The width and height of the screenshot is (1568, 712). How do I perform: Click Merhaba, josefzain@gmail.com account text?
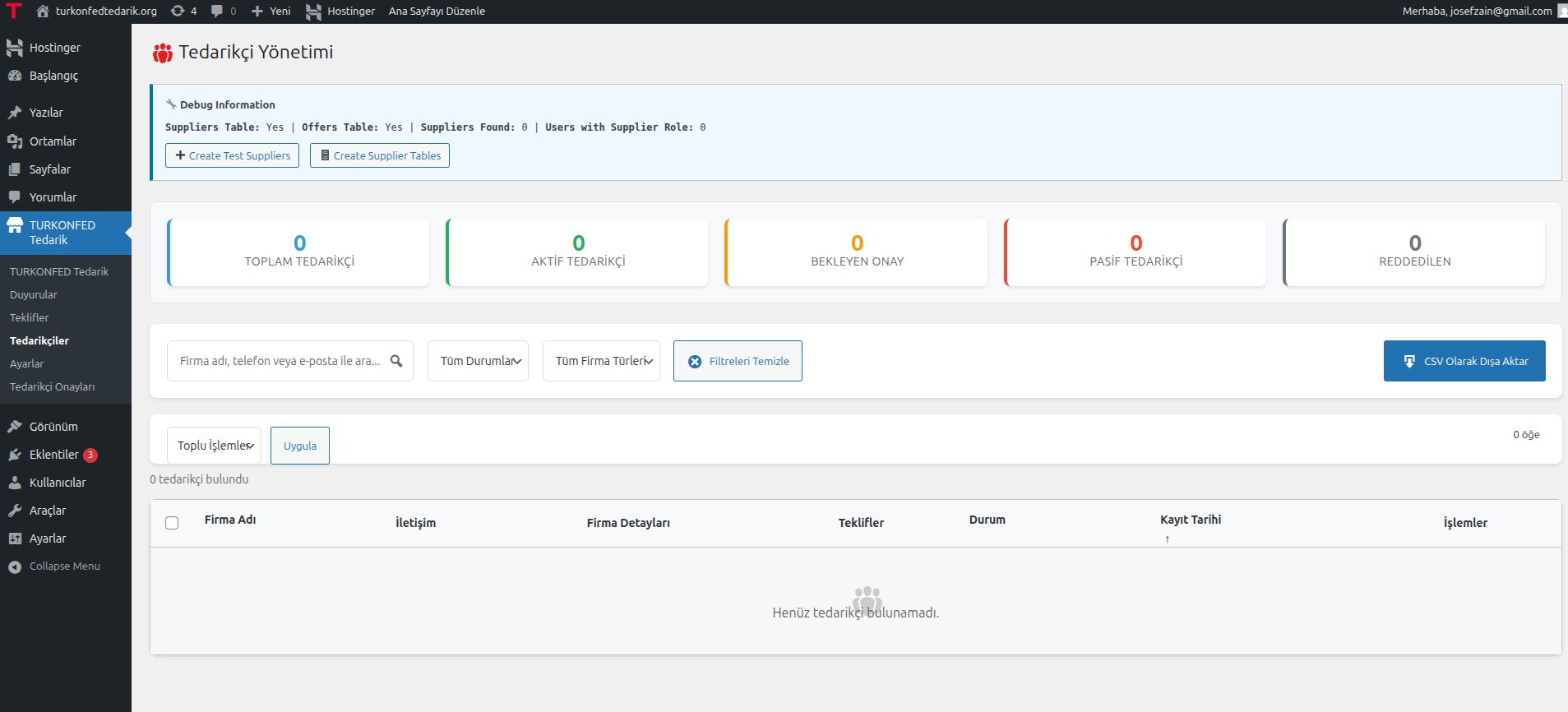[x=1477, y=11]
